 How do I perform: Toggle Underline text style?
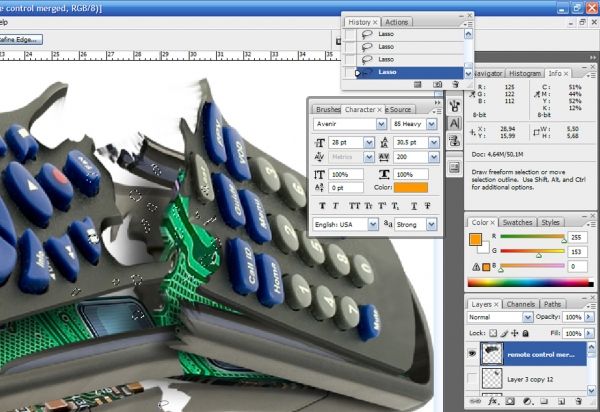click(x=414, y=206)
